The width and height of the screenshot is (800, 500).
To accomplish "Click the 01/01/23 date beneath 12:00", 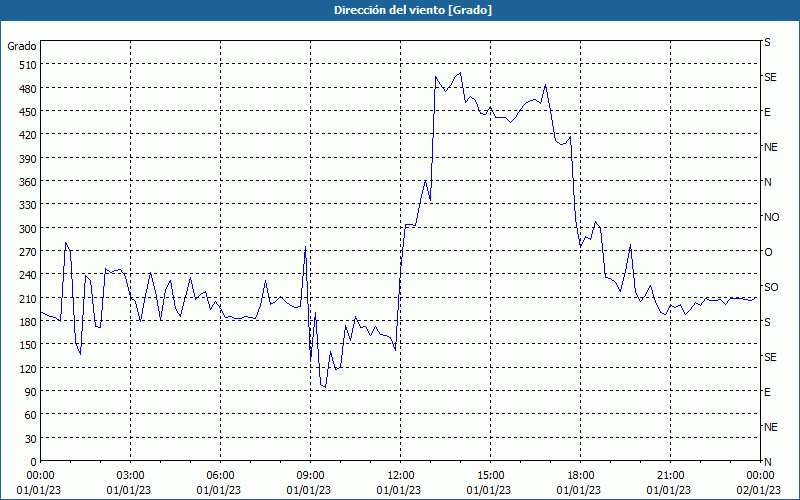I will coord(399,490).
